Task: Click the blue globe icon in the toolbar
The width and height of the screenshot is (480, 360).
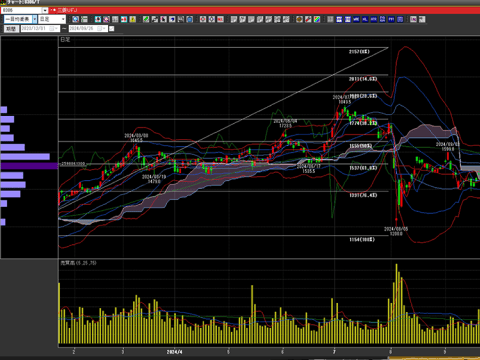Action: coord(75,19)
